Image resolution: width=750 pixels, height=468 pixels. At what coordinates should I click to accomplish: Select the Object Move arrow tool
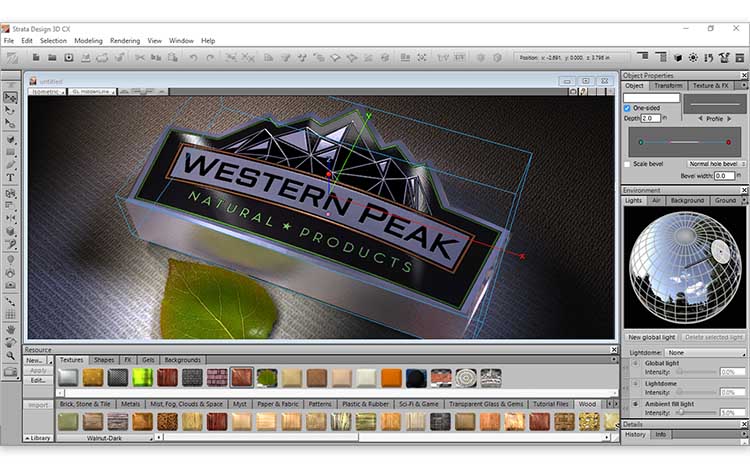click(x=10, y=98)
